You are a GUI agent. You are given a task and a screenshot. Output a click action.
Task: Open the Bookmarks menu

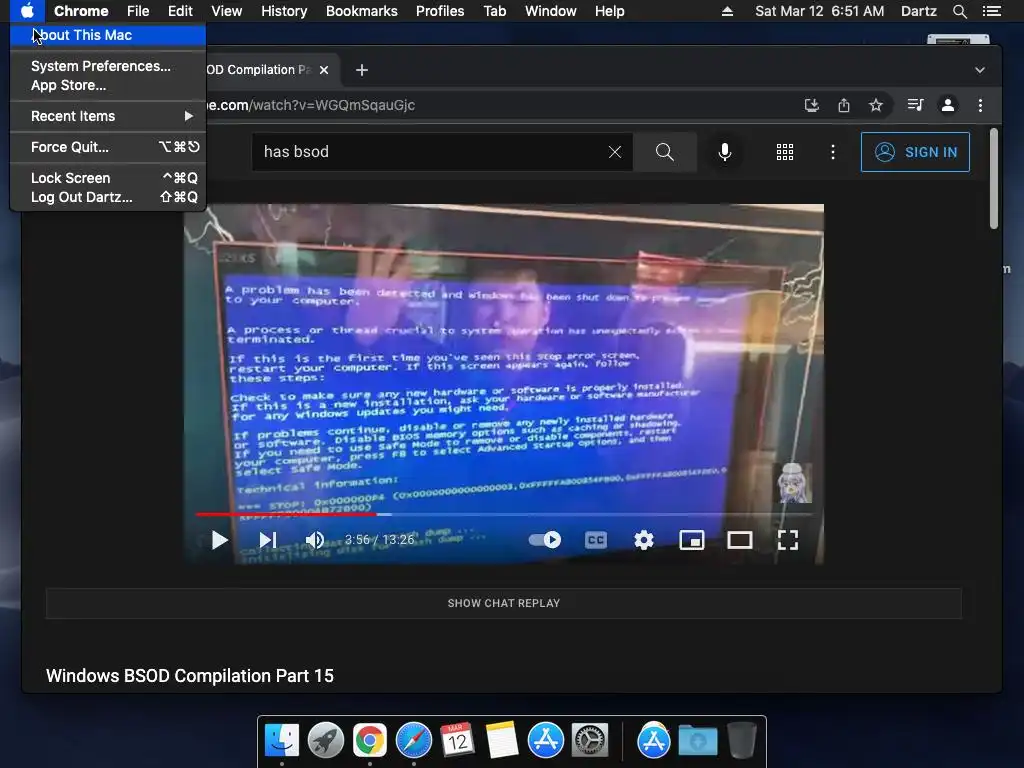click(x=362, y=11)
